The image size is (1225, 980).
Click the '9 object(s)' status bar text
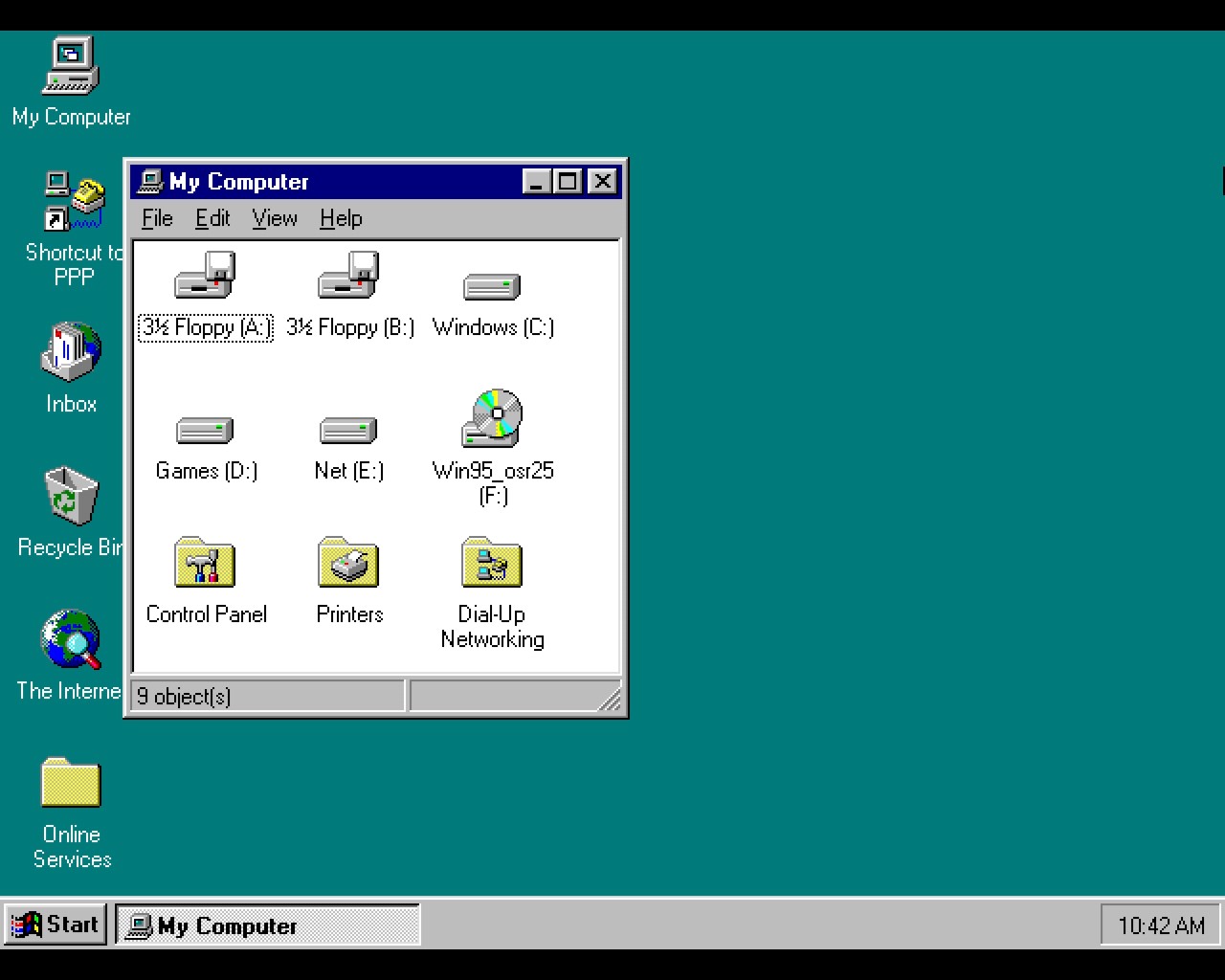coord(184,696)
